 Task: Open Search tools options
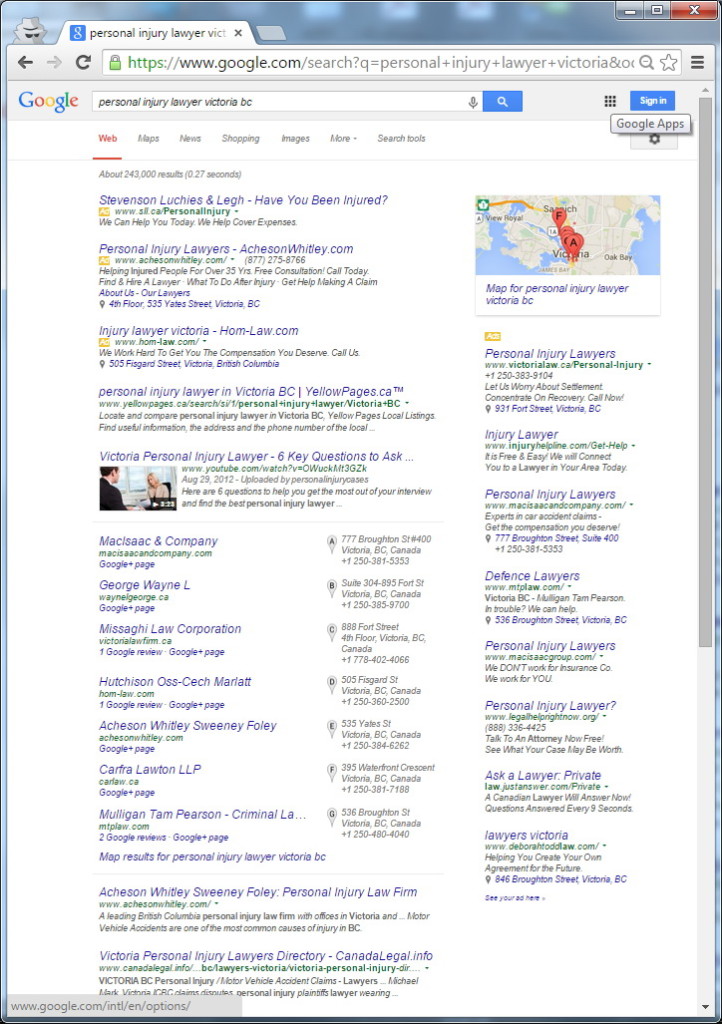[401, 138]
